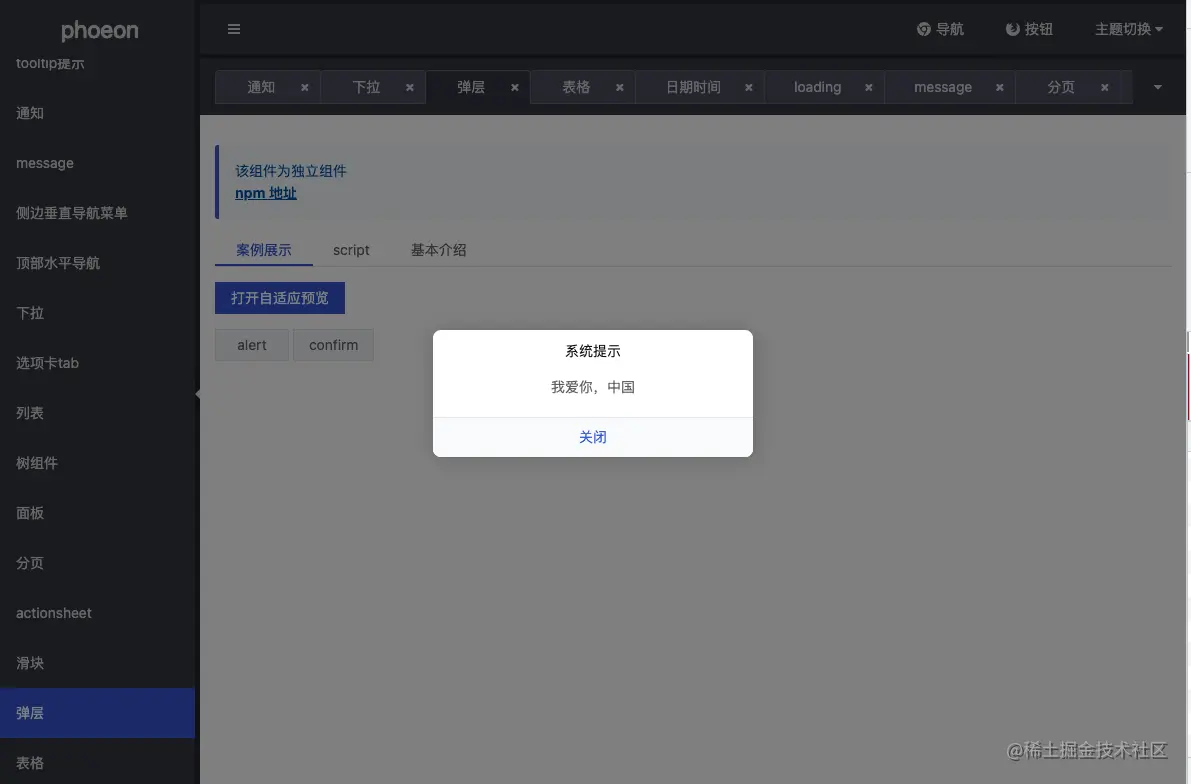Close the loading tab with its x icon
This screenshot has width=1191, height=784.
[x=868, y=87]
